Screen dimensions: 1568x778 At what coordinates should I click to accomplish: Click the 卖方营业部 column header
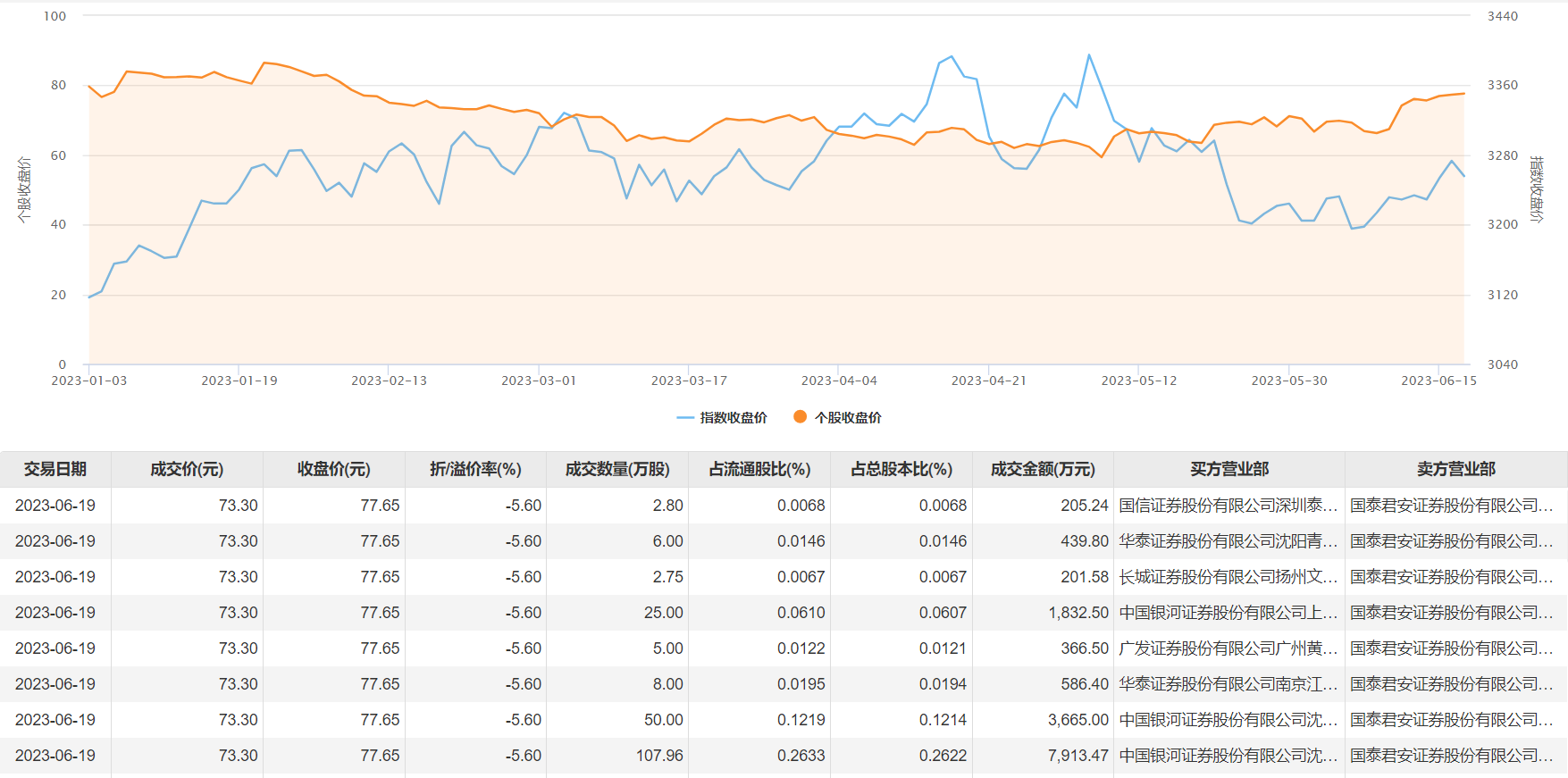(1455, 470)
